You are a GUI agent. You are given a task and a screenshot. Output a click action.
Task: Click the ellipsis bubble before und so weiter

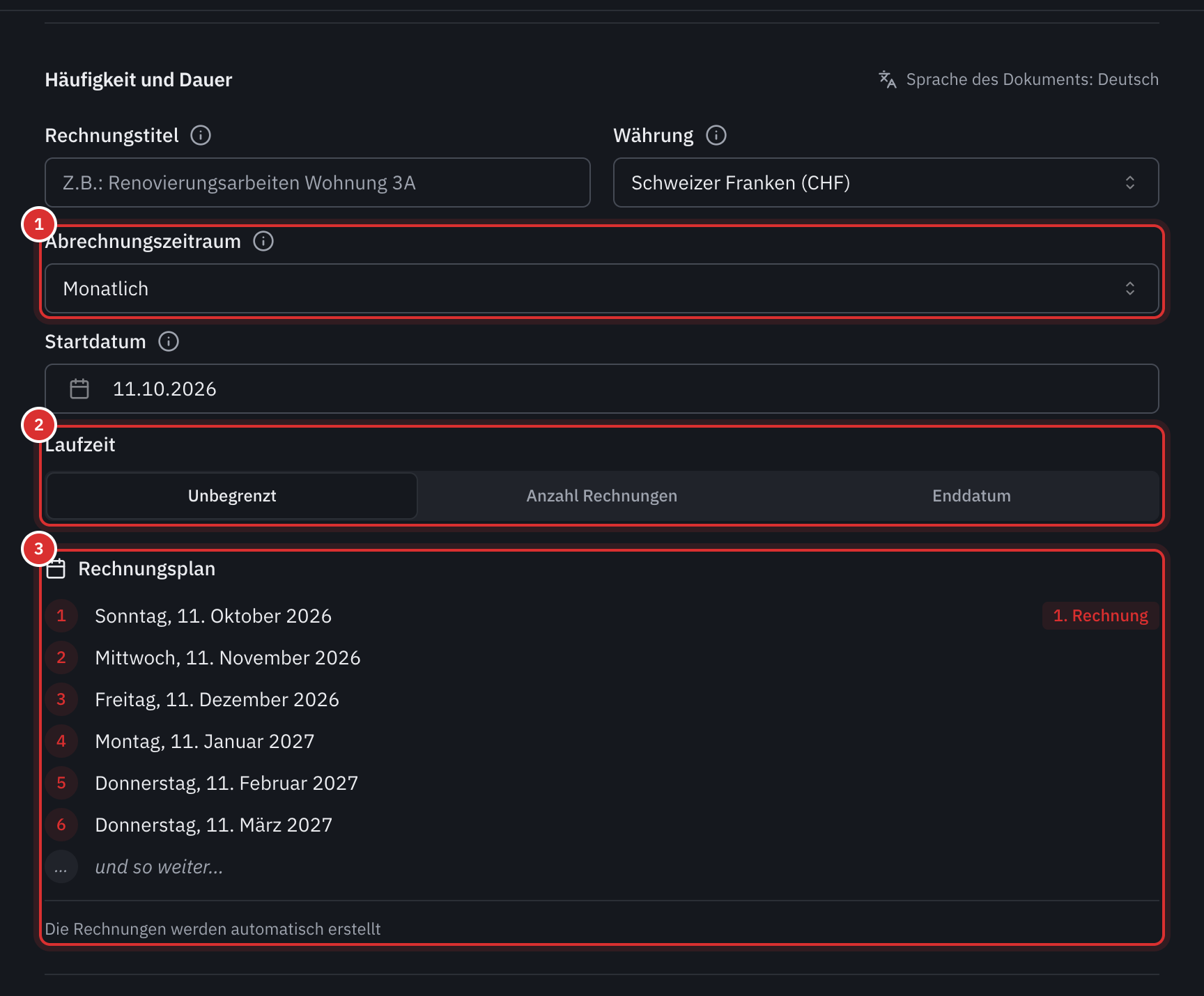pos(61,867)
